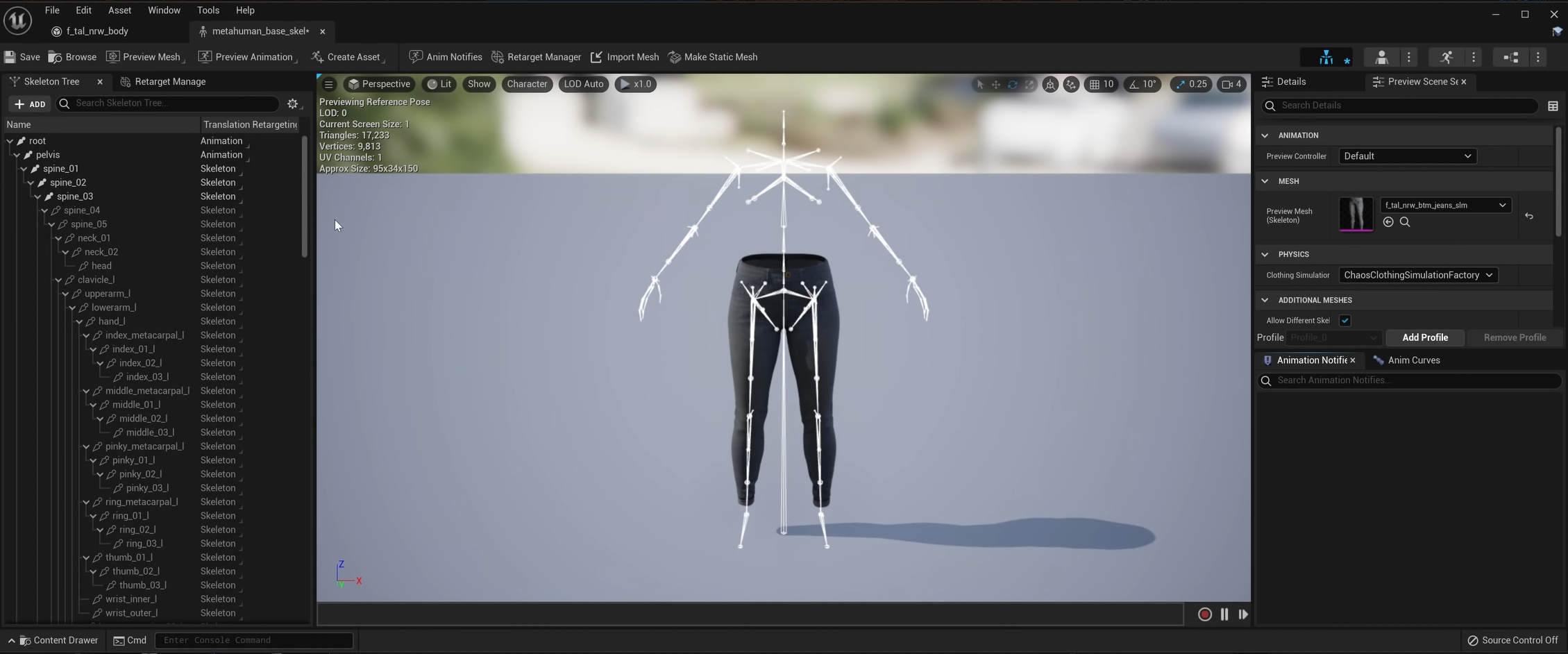Image resolution: width=1568 pixels, height=654 pixels.
Task: Click the LOD Auto button
Action: pos(584,84)
